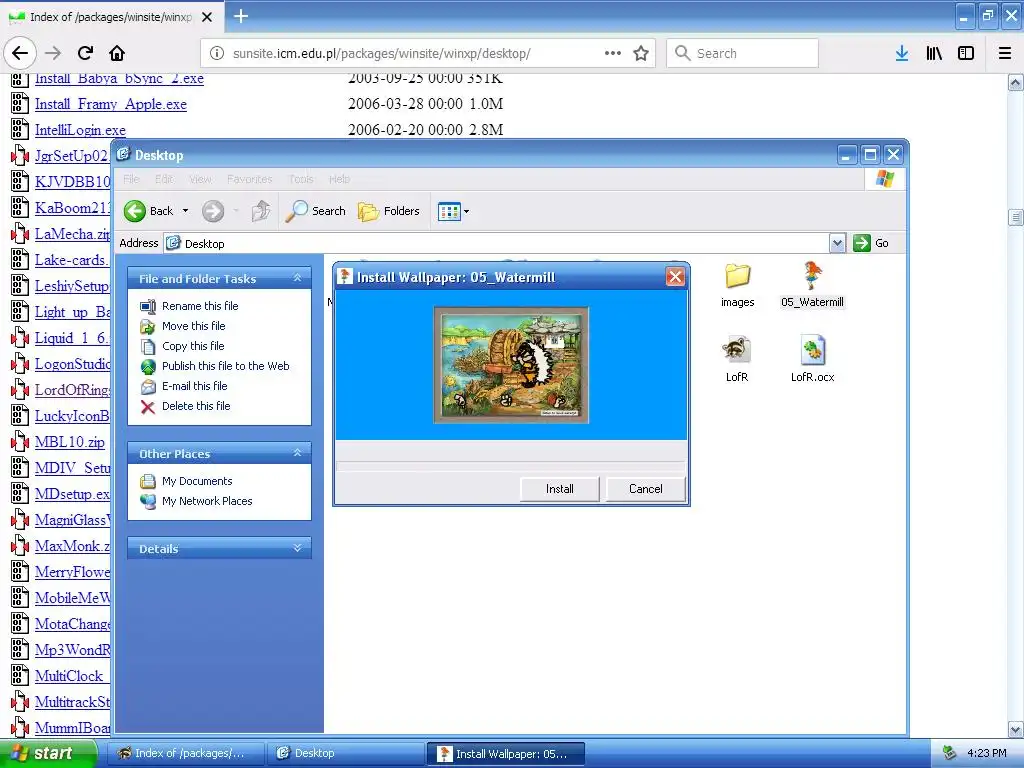Viewport: 1024px width, 768px height.
Task: Select the LofR application icon
Action: pos(737,350)
